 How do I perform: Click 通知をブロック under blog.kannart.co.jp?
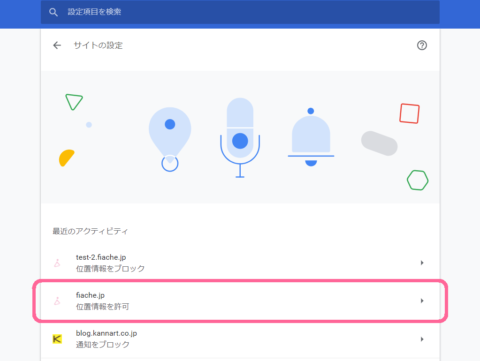click(103, 345)
